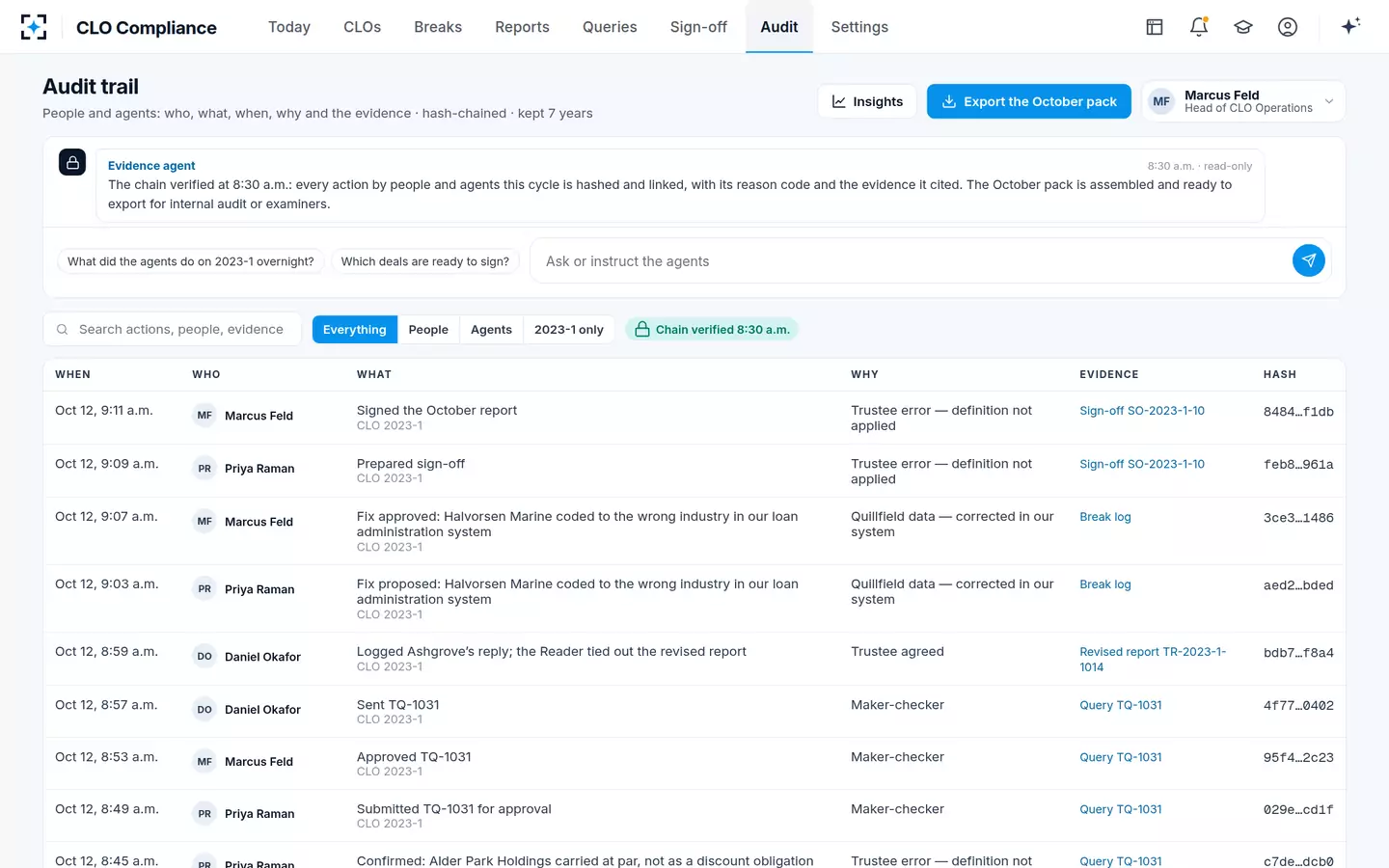1389x868 pixels.
Task: Click MF avatar in the 8:53 a.m. row
Action: 204,762
